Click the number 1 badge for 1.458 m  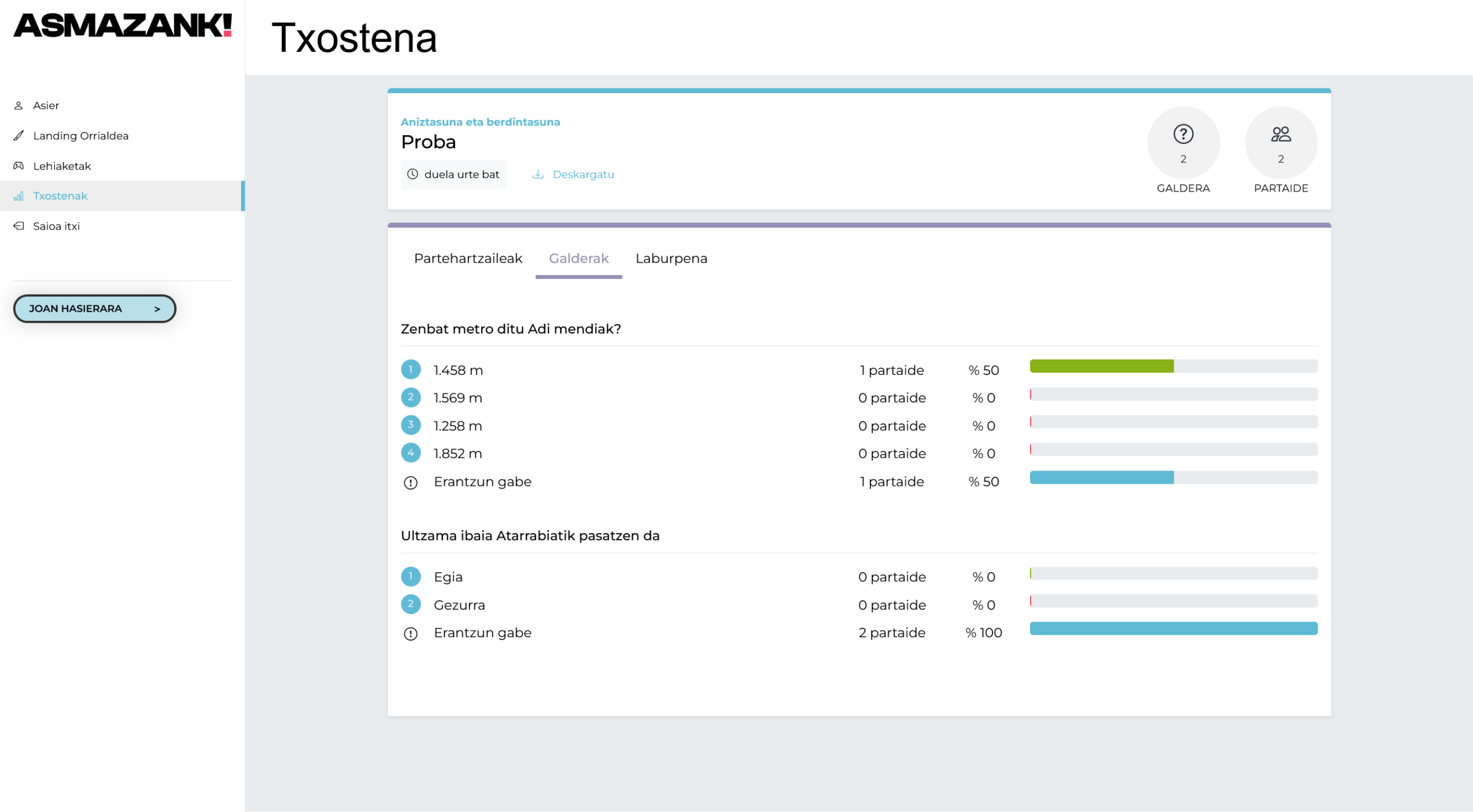(410, 370)
